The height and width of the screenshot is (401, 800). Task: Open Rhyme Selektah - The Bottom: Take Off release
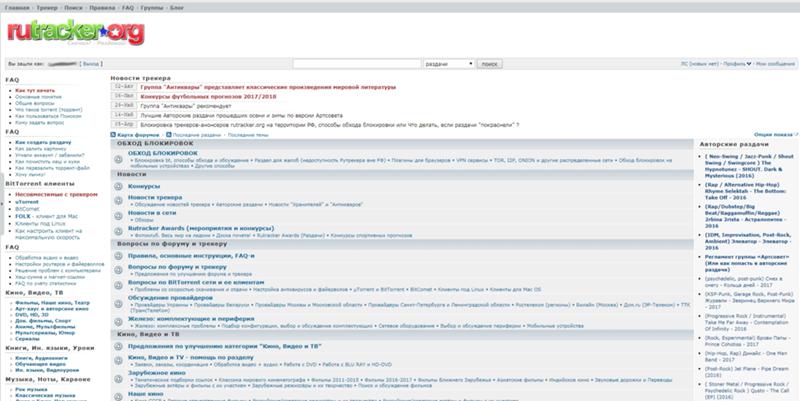[745, 191]
